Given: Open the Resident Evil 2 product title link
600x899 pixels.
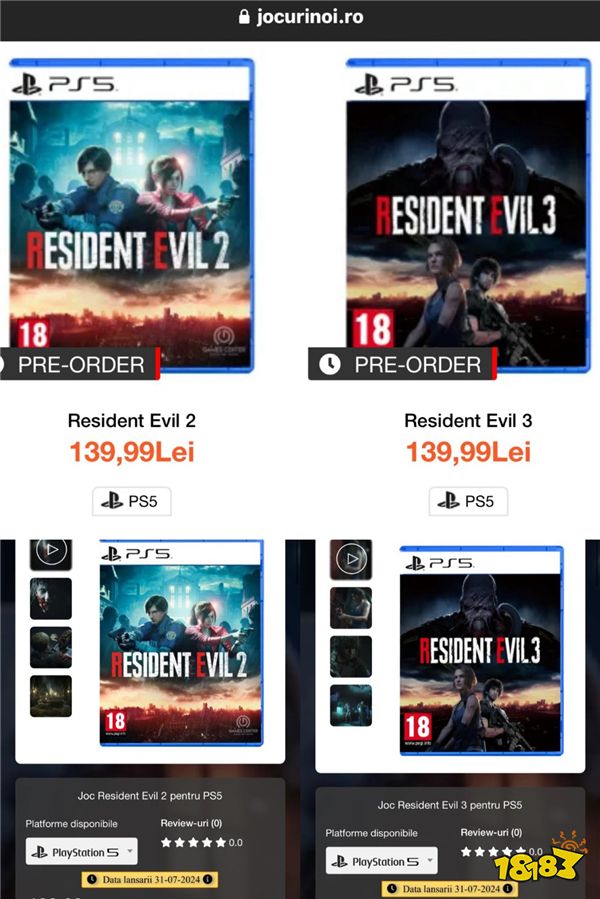Looking at the screenshot, I should (x=132, y=421).
